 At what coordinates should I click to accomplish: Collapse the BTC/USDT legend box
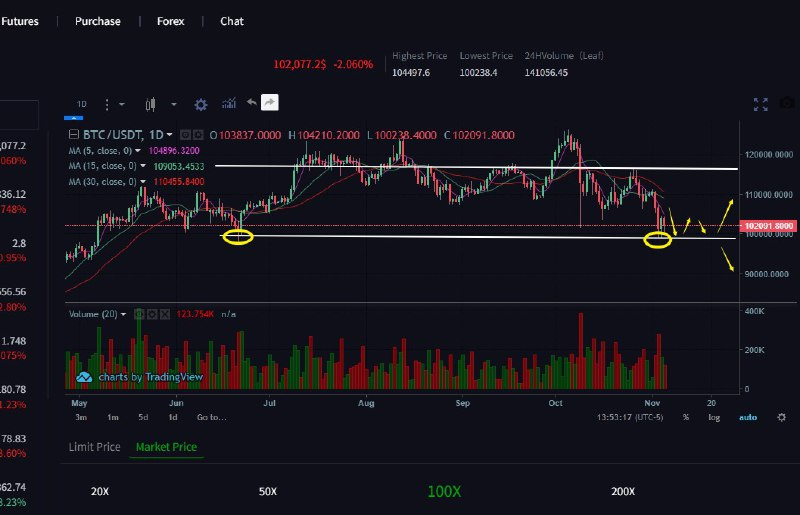click(71, 135)
